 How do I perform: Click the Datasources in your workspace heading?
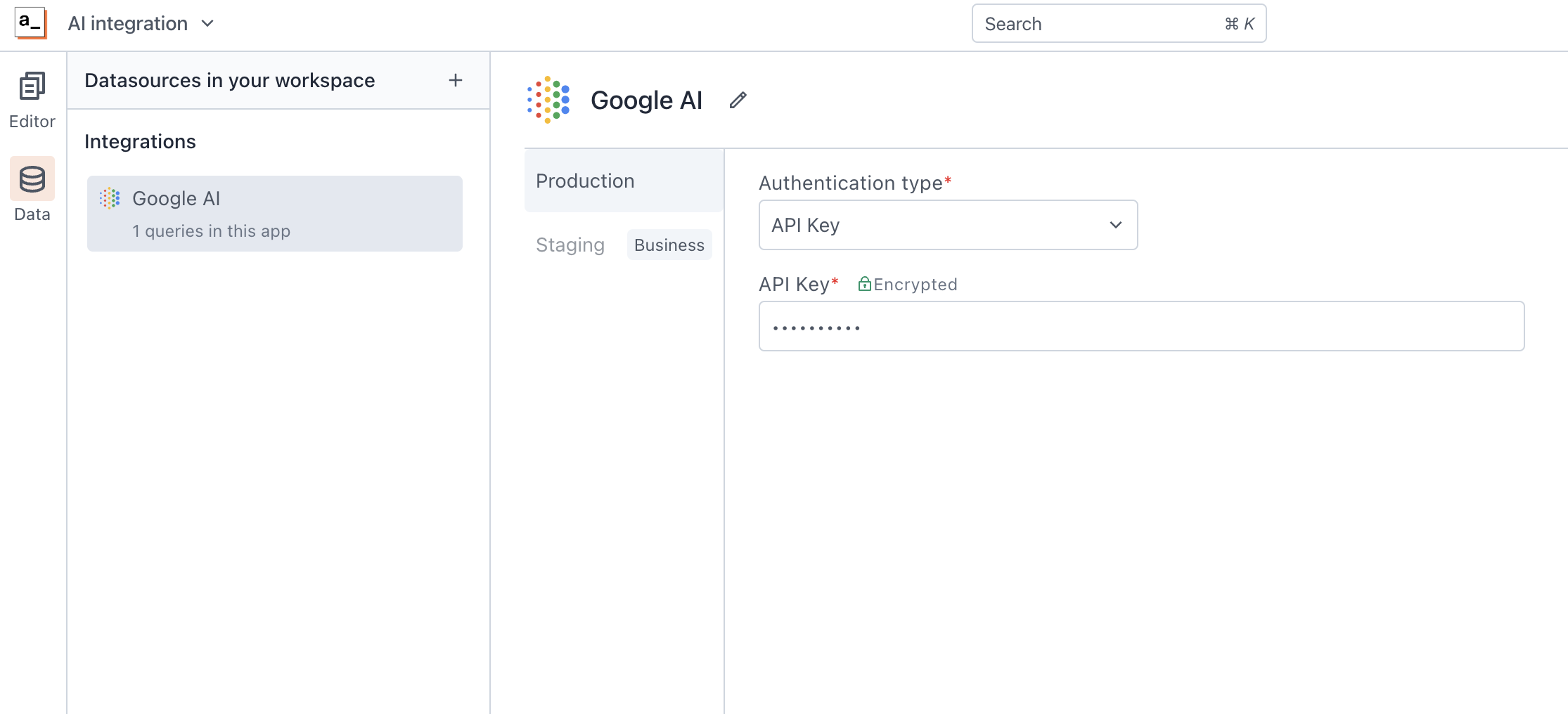[229, 80]
